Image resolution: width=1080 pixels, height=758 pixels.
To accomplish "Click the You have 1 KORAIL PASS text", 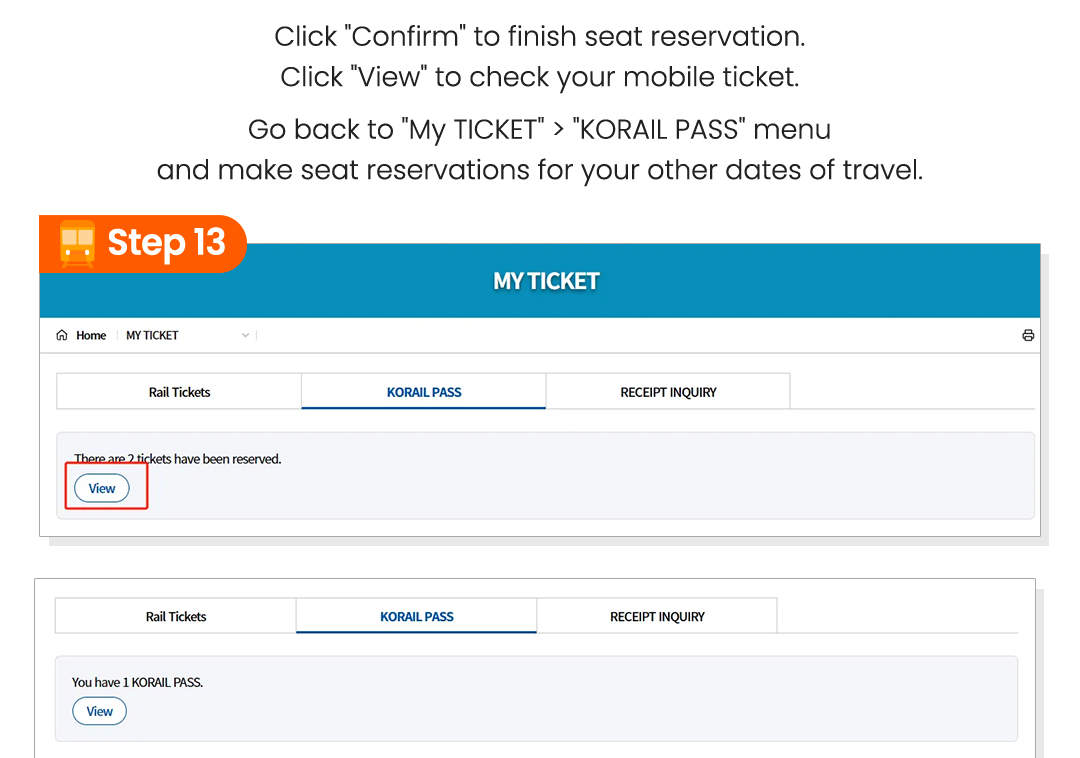I will pos(137,682).
